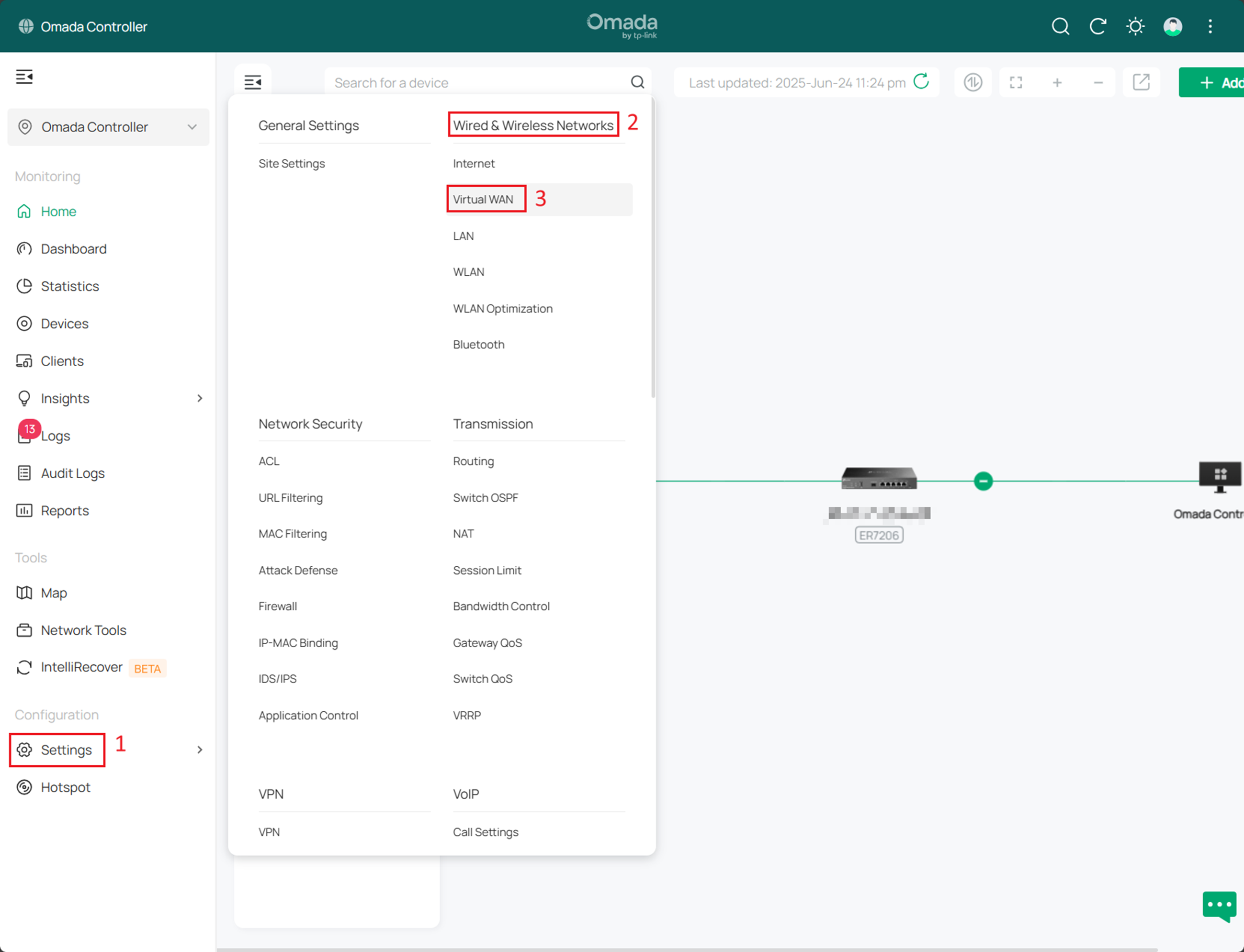Select LAN menu entry
The height and width of the screenshot is (952, 1244).
(463, 236)
